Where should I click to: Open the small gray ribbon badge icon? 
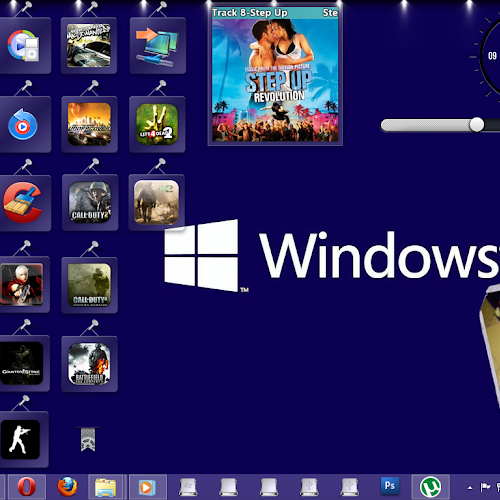pos(88,439)
